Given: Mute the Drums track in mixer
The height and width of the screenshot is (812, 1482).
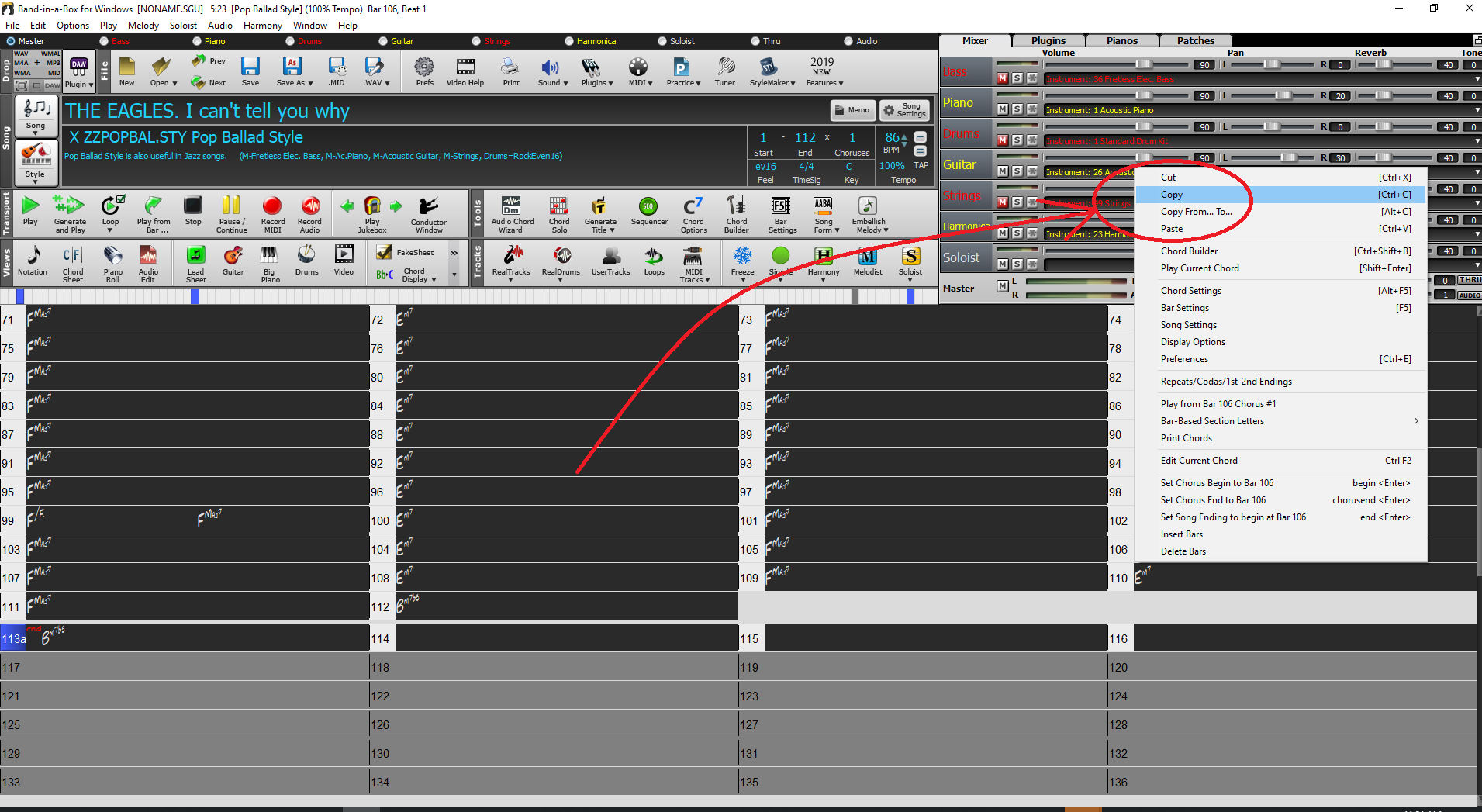Looking at the screenshot, I should pos(1003,140).
